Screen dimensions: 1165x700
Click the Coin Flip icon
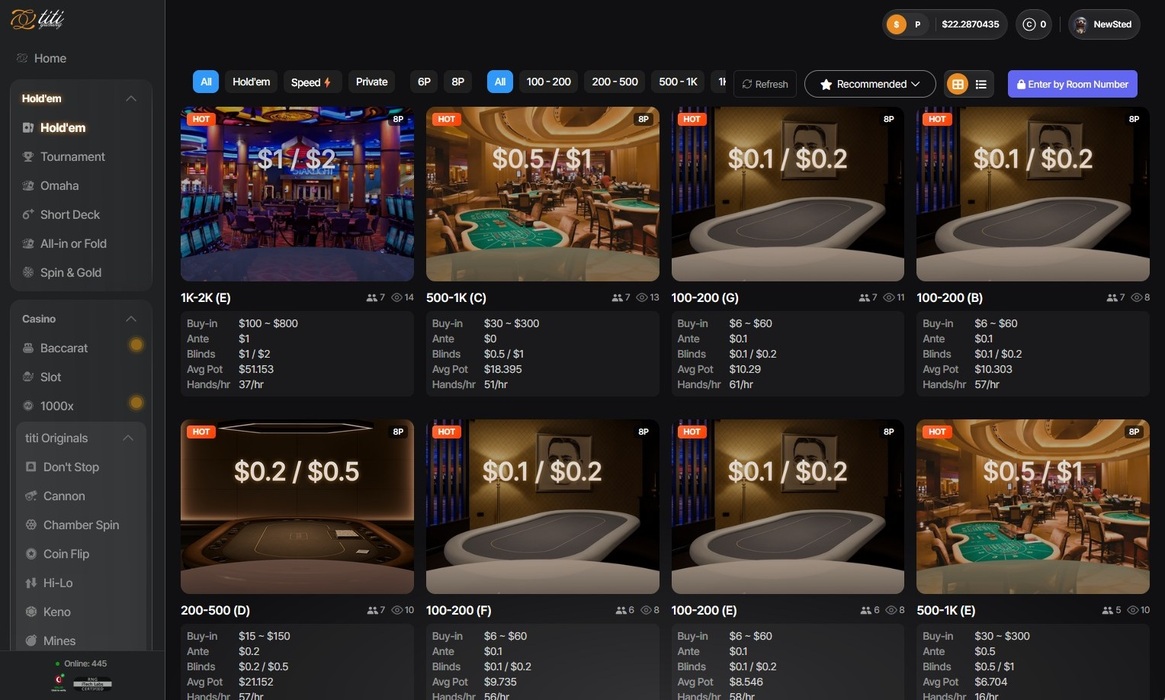[x=31, y=554]
